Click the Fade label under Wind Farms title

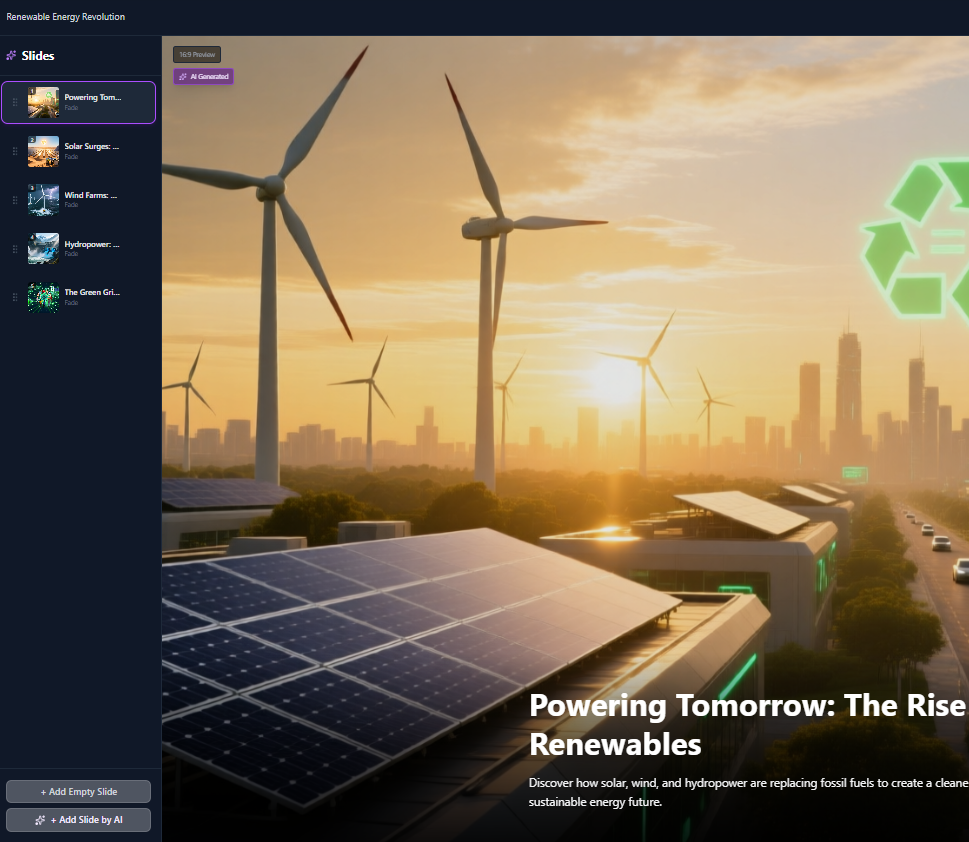pyautogui.click(x=72, y=205)
